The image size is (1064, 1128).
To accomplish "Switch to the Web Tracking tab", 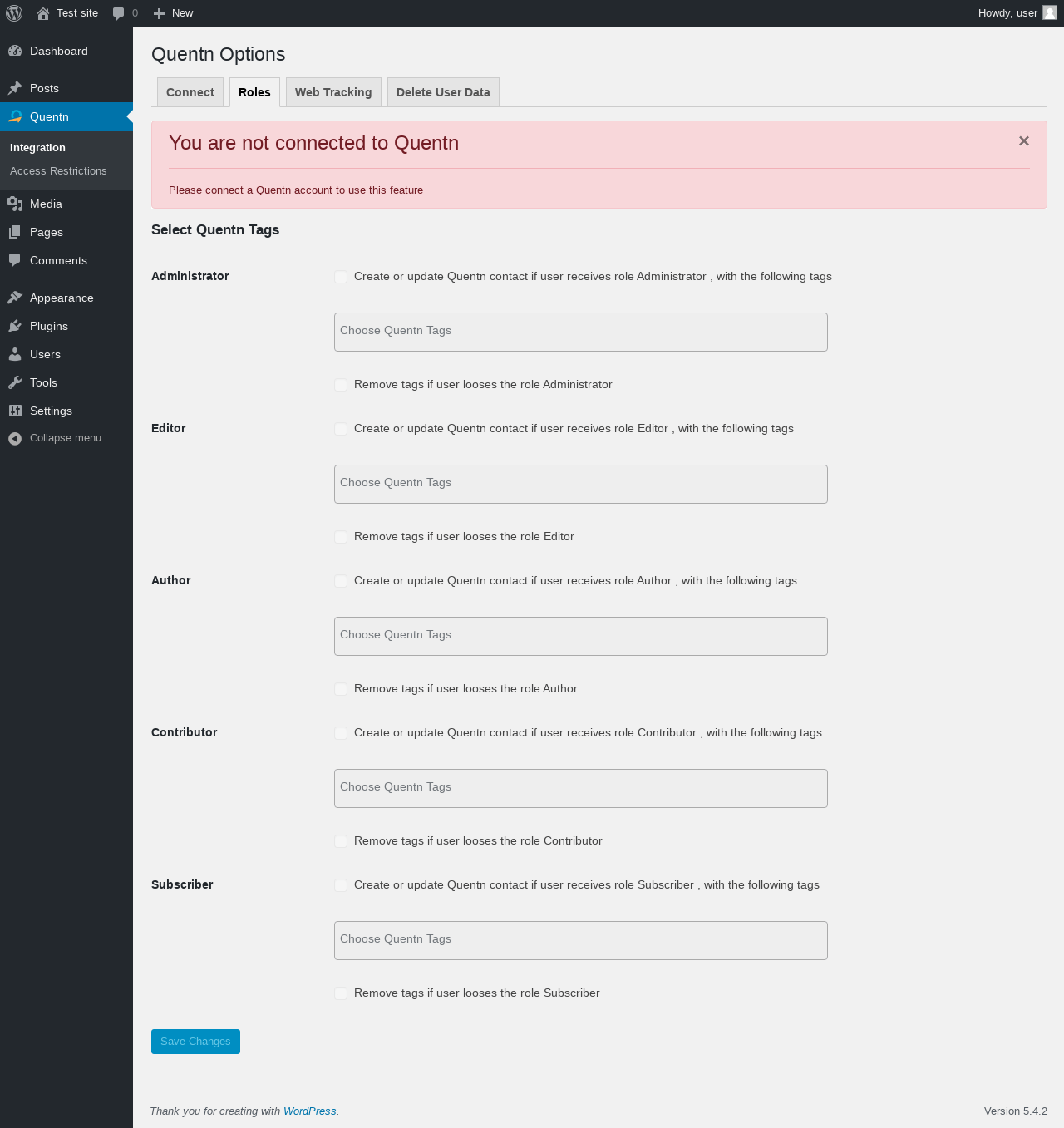I will coord(333,92).
